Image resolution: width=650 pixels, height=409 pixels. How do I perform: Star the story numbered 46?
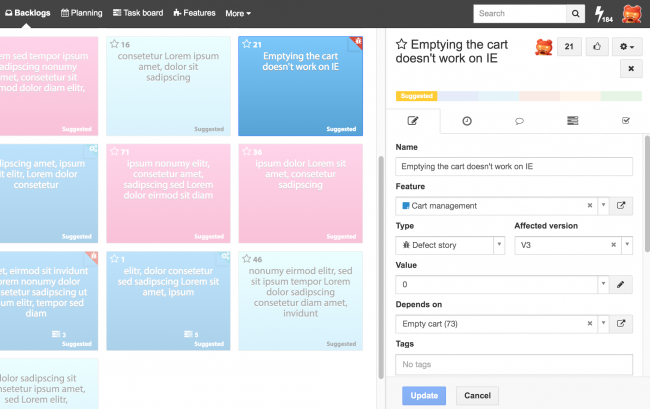247,259
